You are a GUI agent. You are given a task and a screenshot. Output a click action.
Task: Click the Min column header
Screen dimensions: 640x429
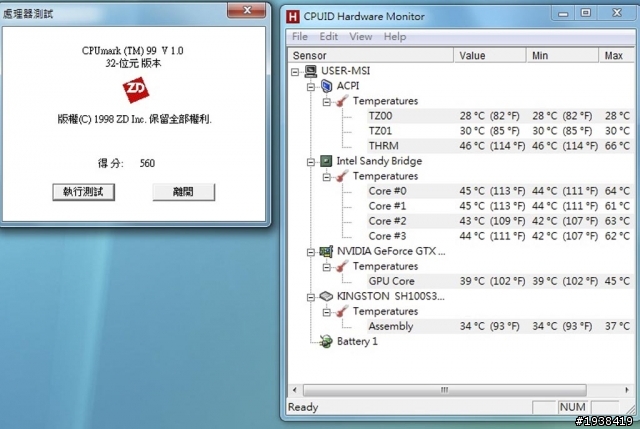563,56
